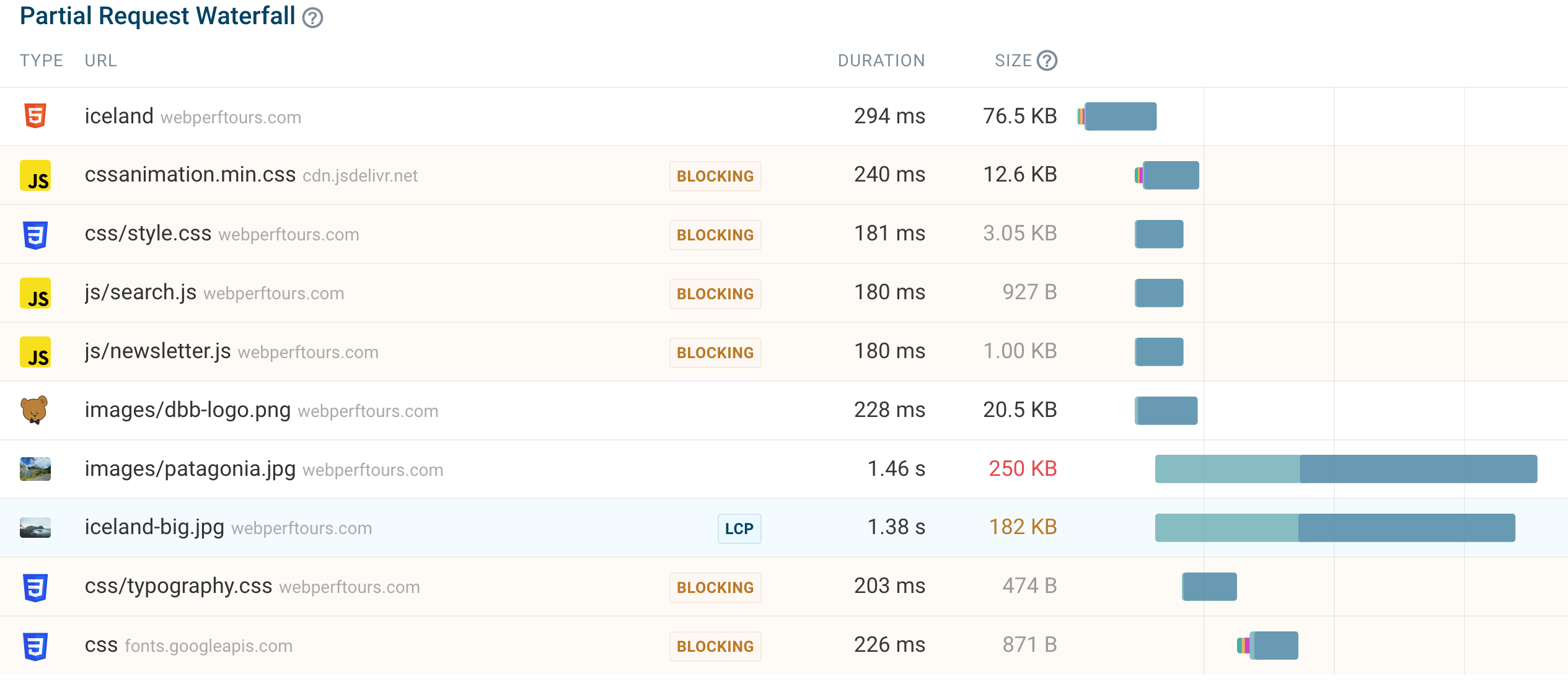Click JS icon for js/newsletter.js row
This screenshot has height=689, width=1568.
point(35,352)
